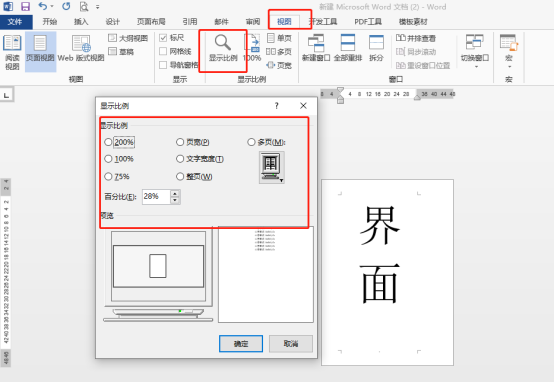554x383 pixels.
Task: Switch to the 页面布局 tab
Action: coord(151,22)
